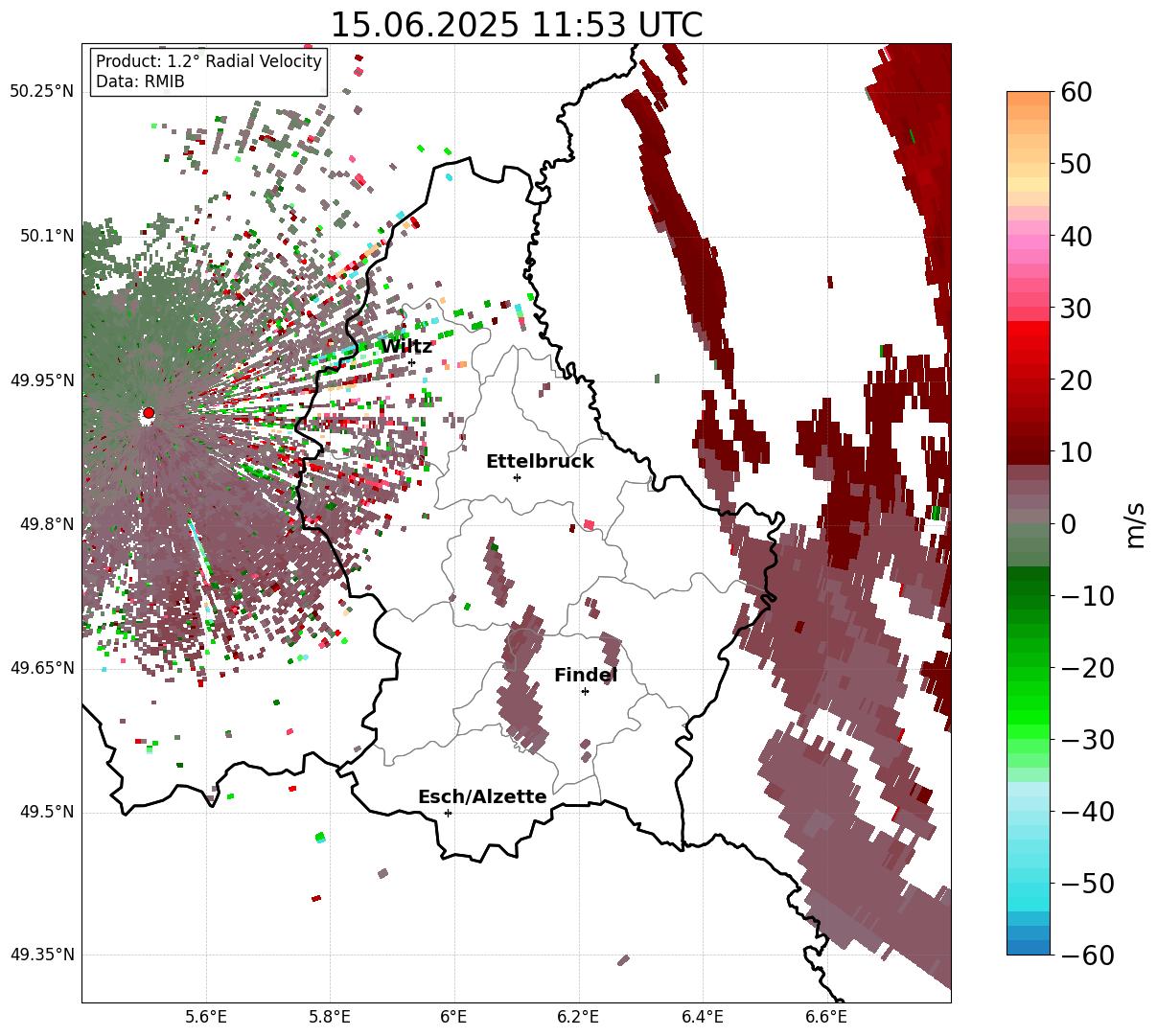The width and height of the screenshot is (1157, 1036).
Task: Click the Esch/Alzette cross marker
Action: click(x=448, y=813)
